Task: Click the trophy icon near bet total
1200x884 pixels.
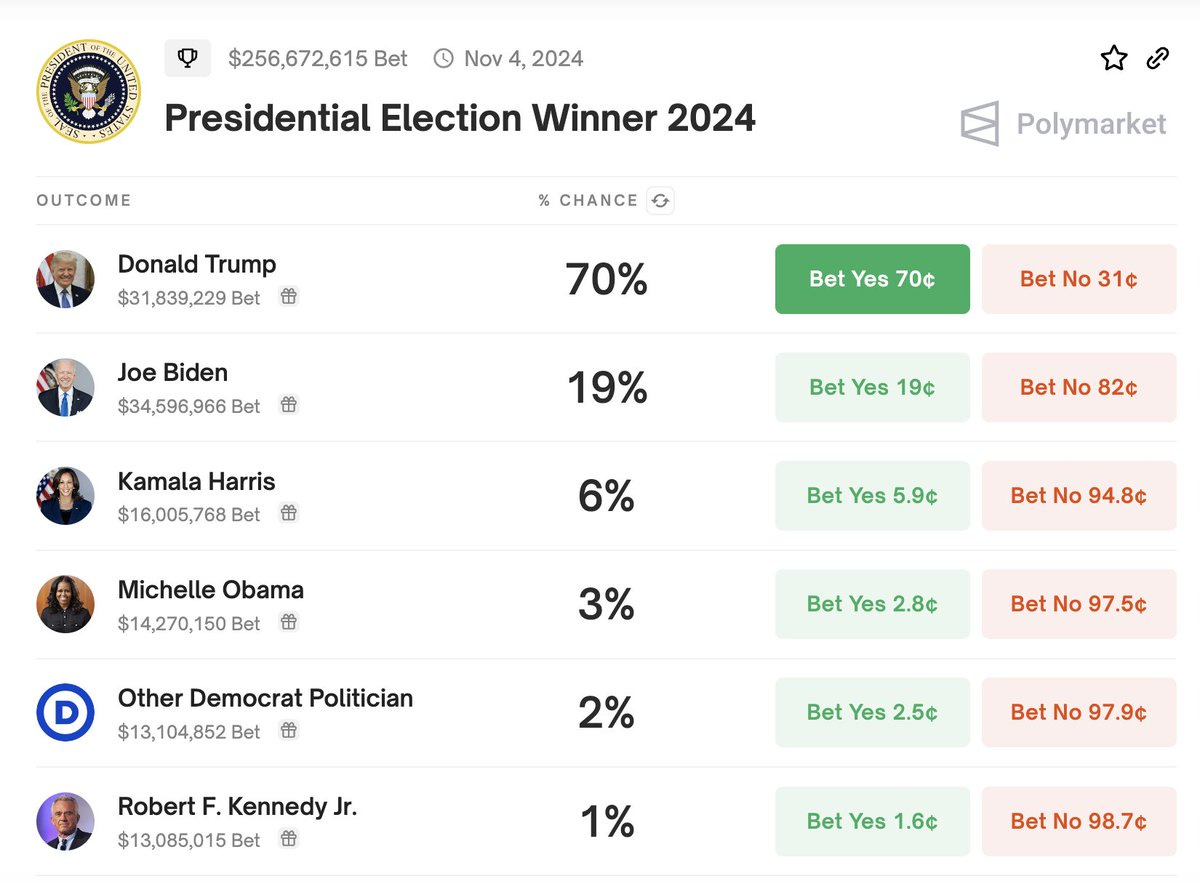Action: [187, 58]
